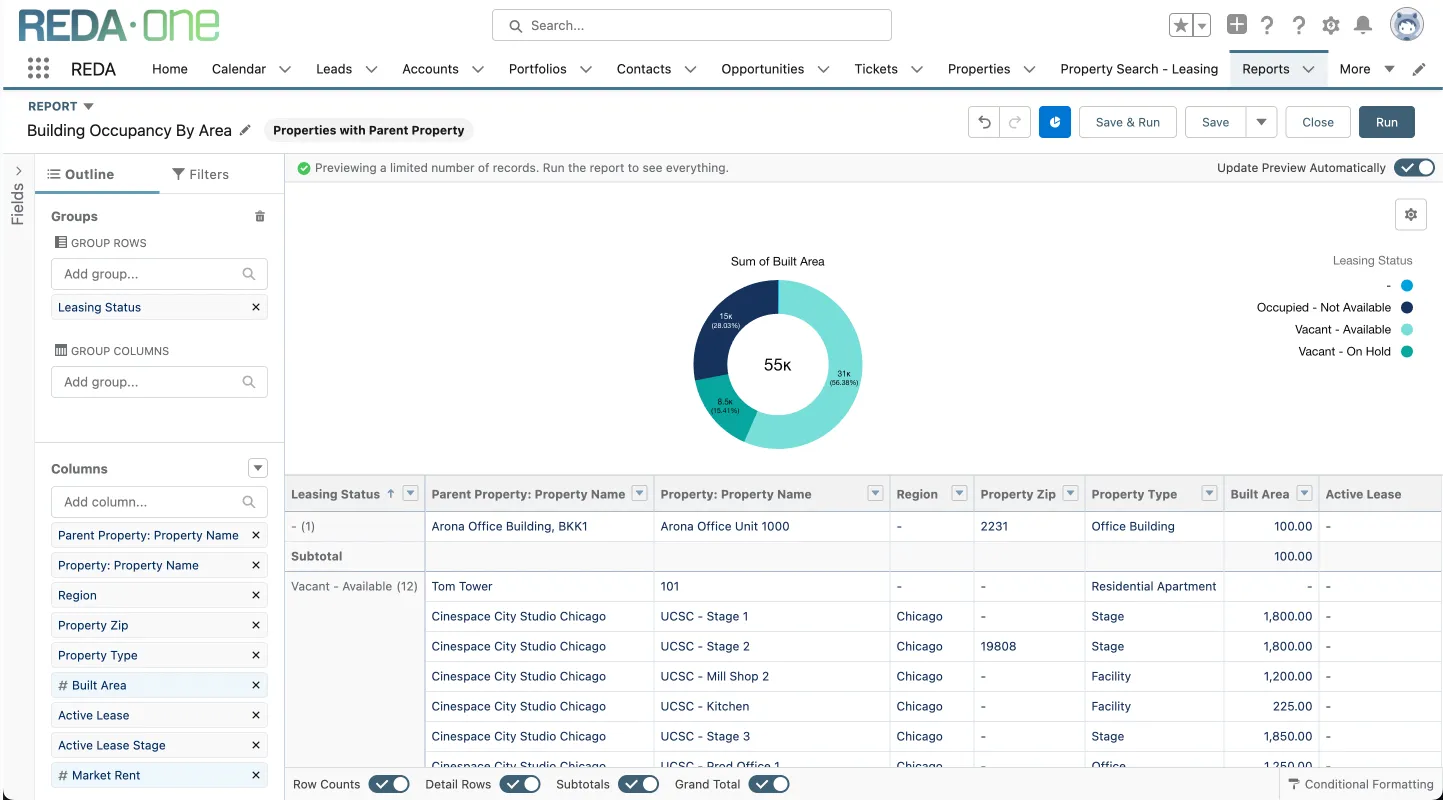Open Salesforce notifications bell
1443x800 pixels.
click(x=1362, y=25)
